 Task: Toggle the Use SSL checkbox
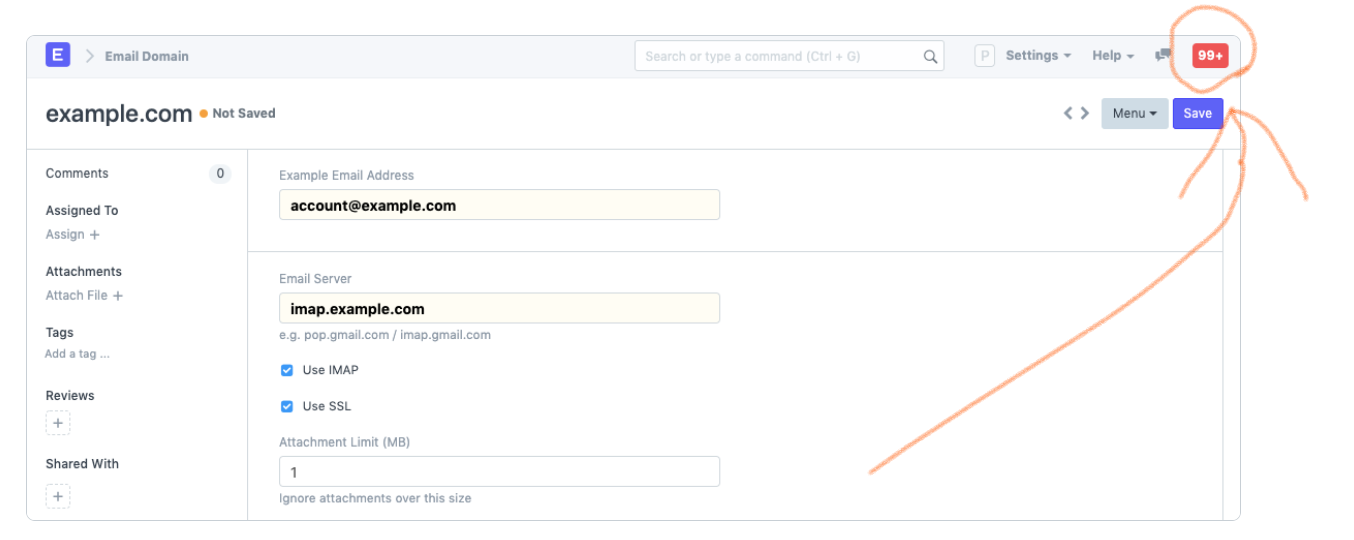(x=287, y=406)
